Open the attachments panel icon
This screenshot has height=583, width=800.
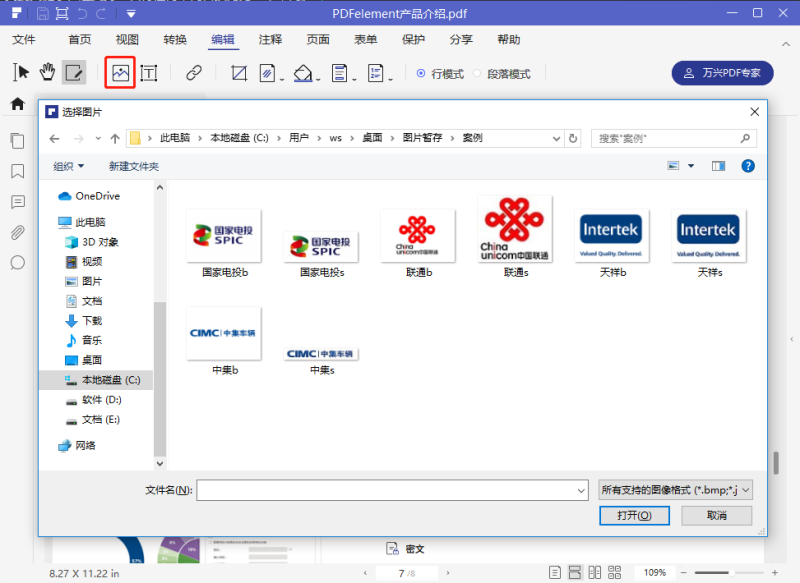coord(16,232)
